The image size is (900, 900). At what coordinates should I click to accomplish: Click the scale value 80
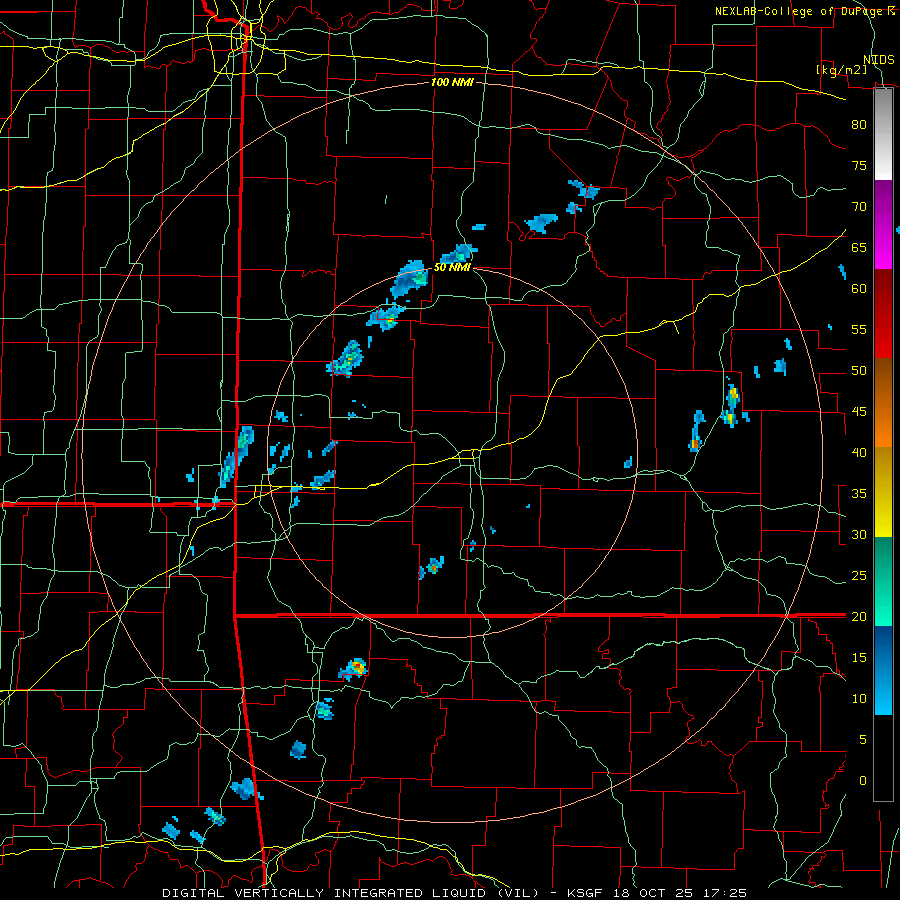pos(859,125)
